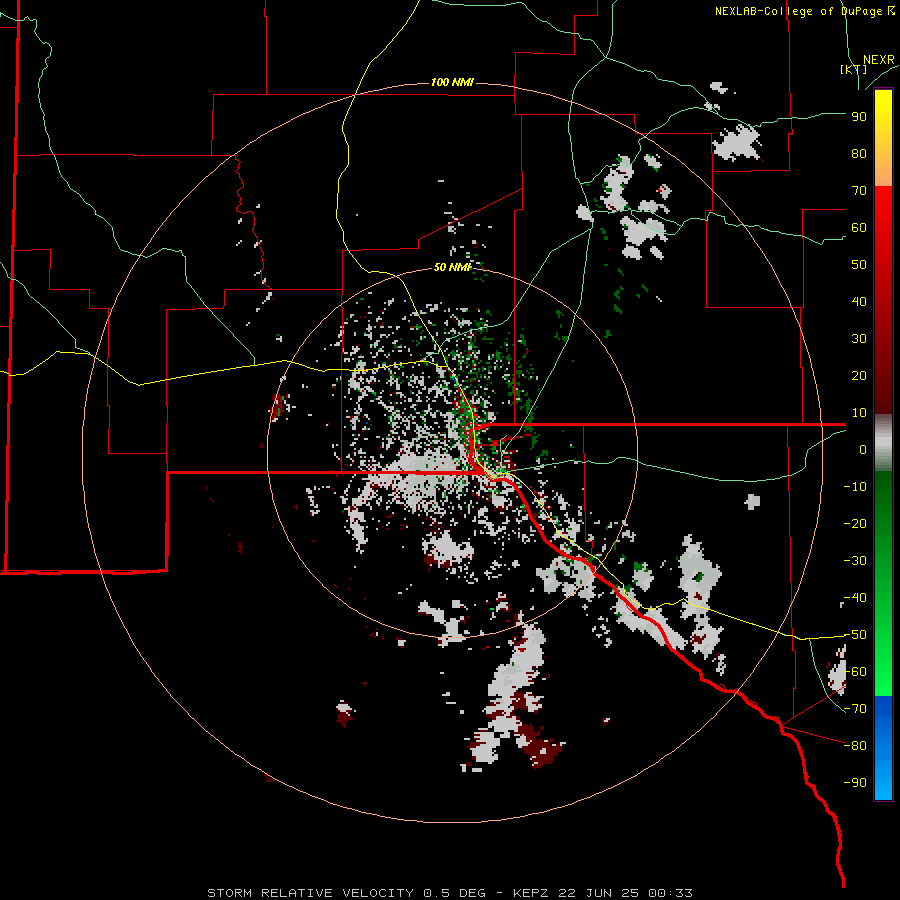
Task: Select the 50 NMI range ring label
Action: point(452,267)
